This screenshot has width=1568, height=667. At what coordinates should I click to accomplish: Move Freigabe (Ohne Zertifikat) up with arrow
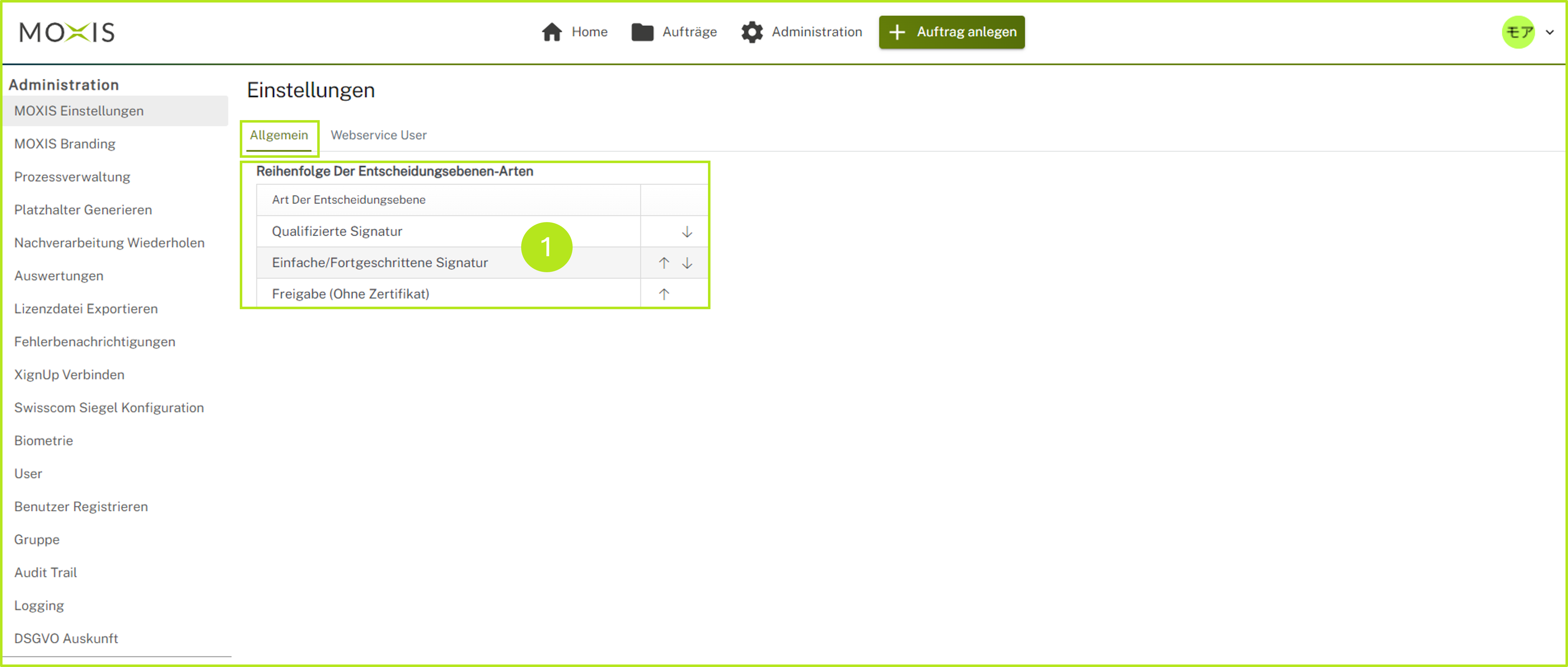coord(664,294)
